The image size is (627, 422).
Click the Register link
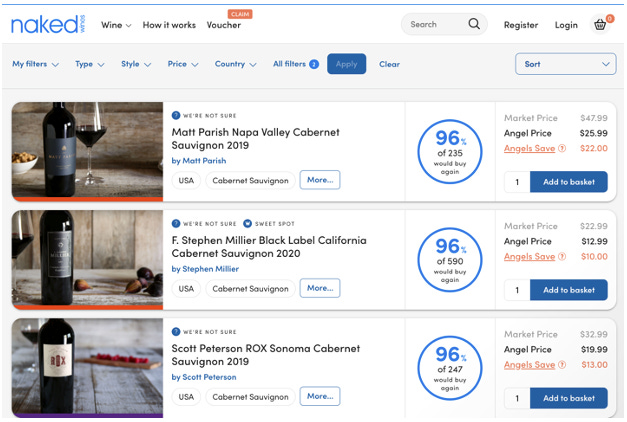tap(521, 25)
